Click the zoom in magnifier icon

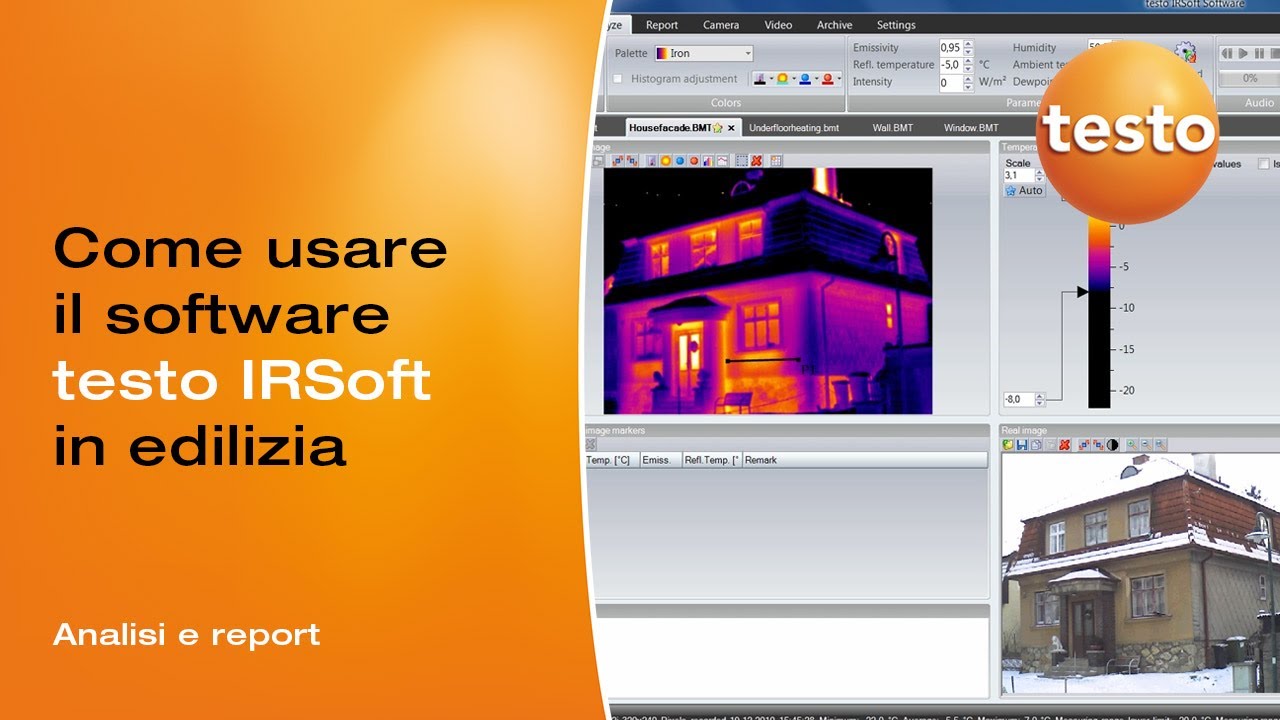[x=1132, y=444]
